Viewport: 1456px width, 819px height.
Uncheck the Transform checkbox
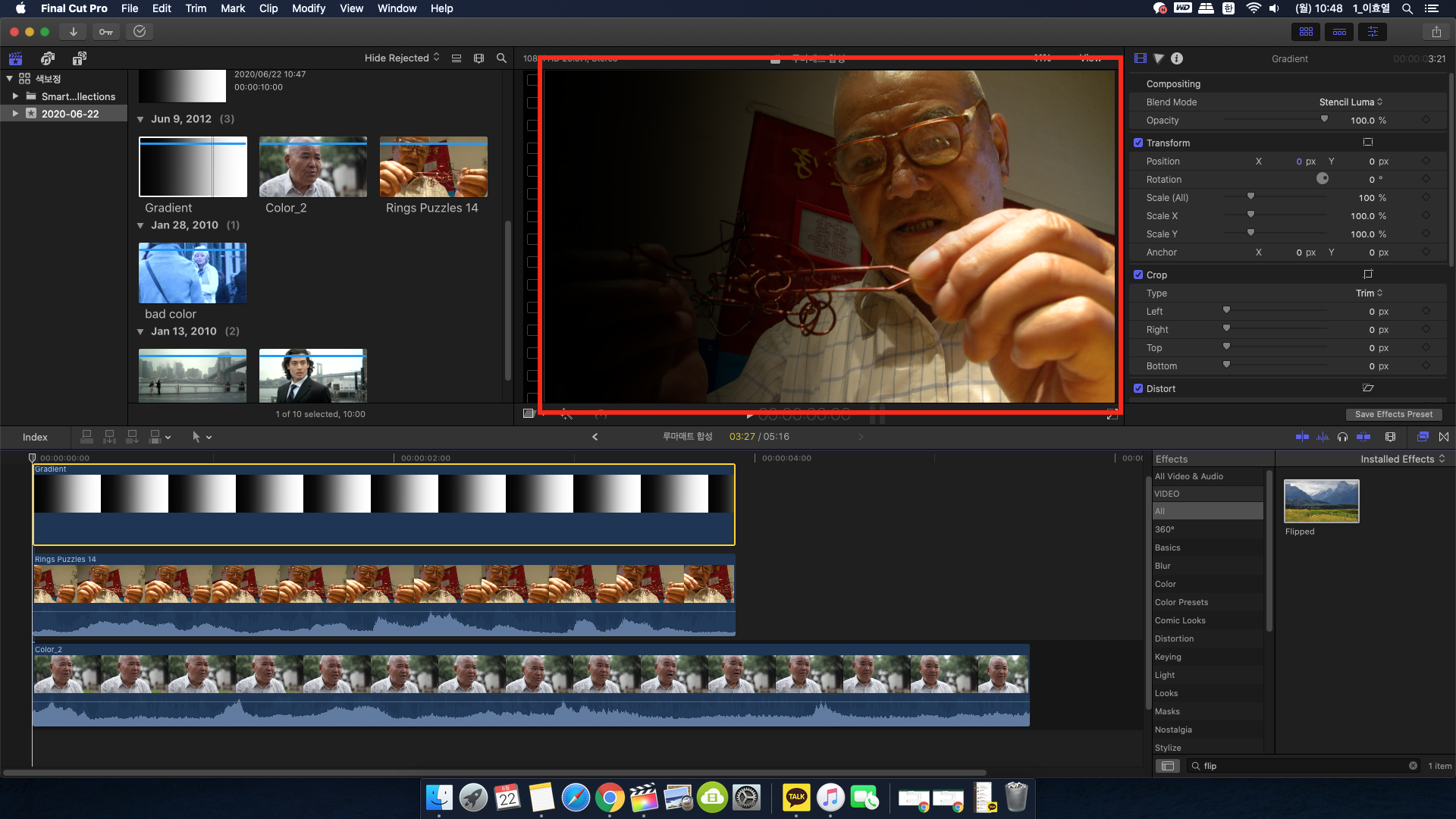[1138, 143]
